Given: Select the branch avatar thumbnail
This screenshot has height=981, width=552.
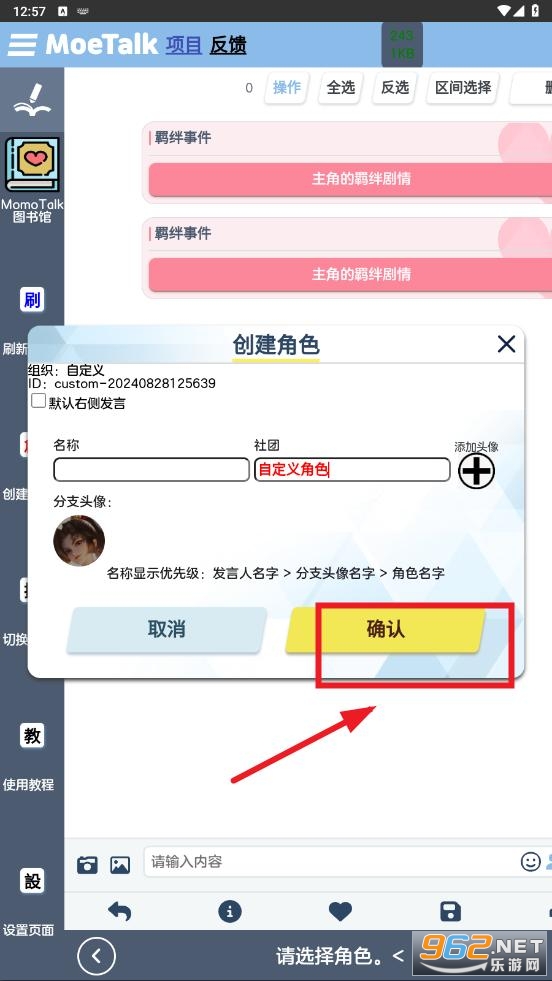Looking at the screenshot, I should tap(79, 541).
